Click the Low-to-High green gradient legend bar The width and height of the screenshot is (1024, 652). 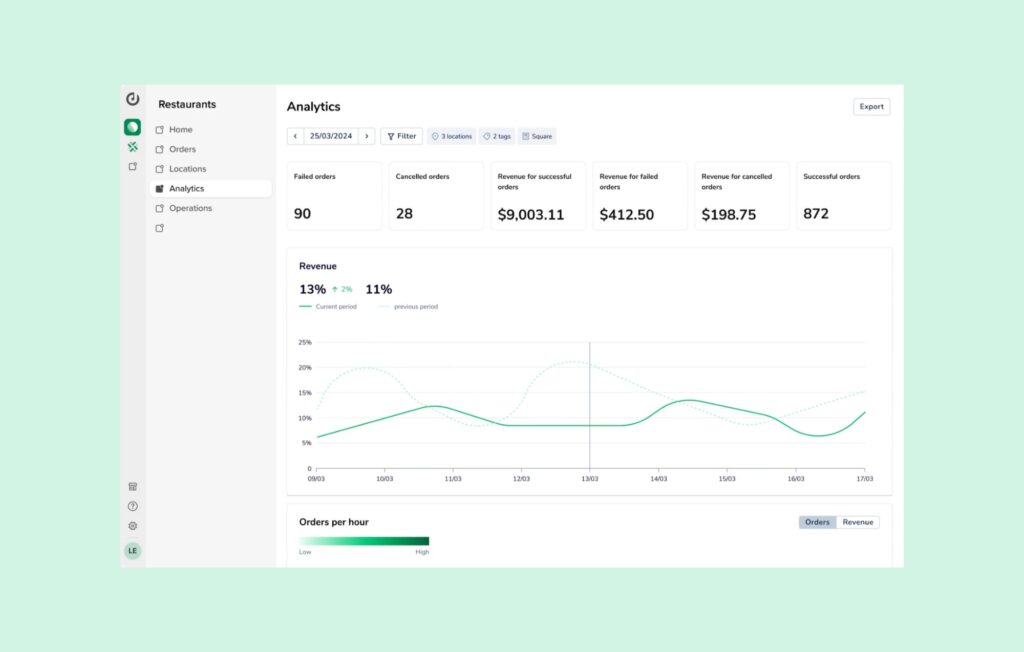364,541
